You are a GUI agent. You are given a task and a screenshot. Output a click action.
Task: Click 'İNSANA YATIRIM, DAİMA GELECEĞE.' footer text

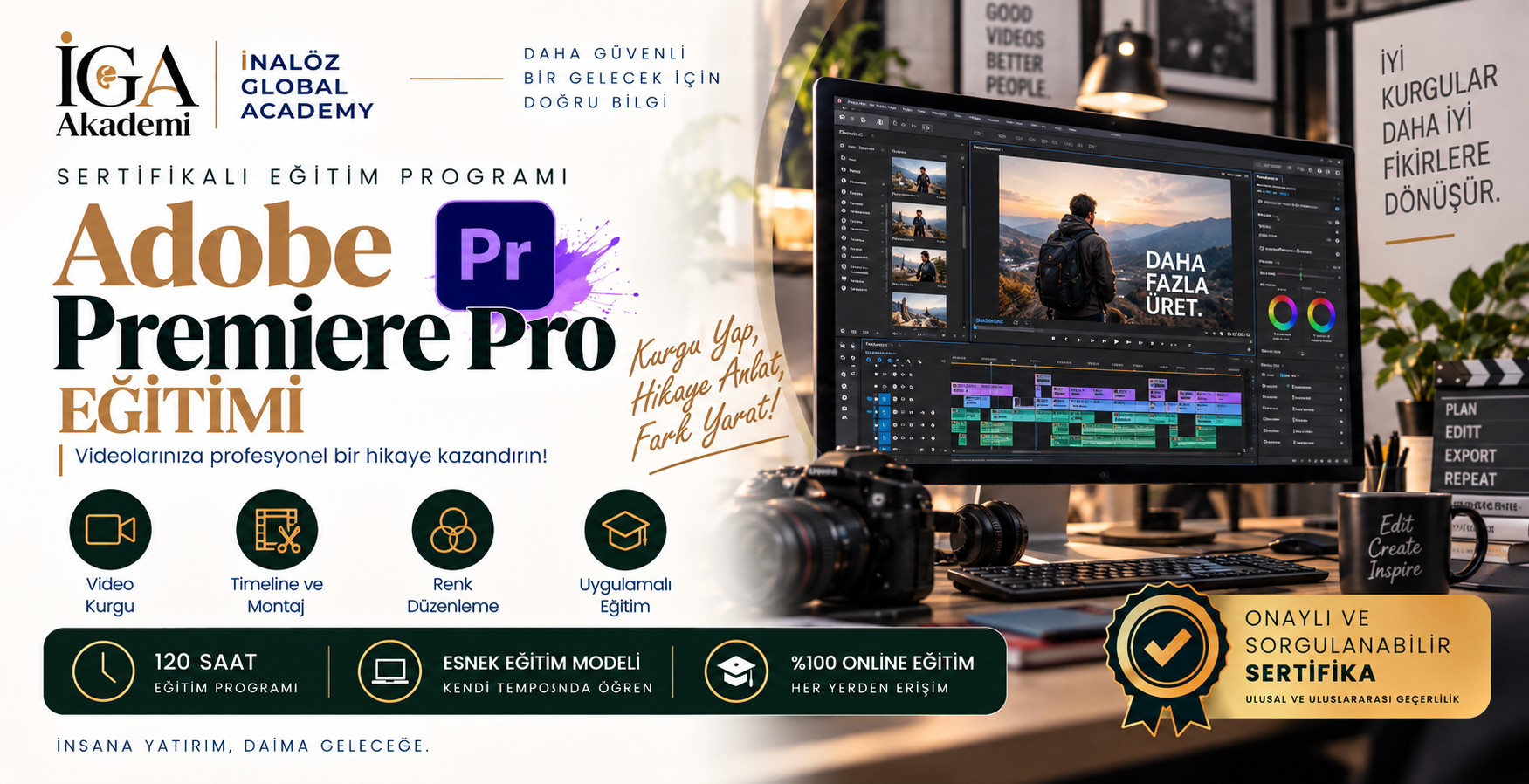pyautogui.click(x=243, y=746)
